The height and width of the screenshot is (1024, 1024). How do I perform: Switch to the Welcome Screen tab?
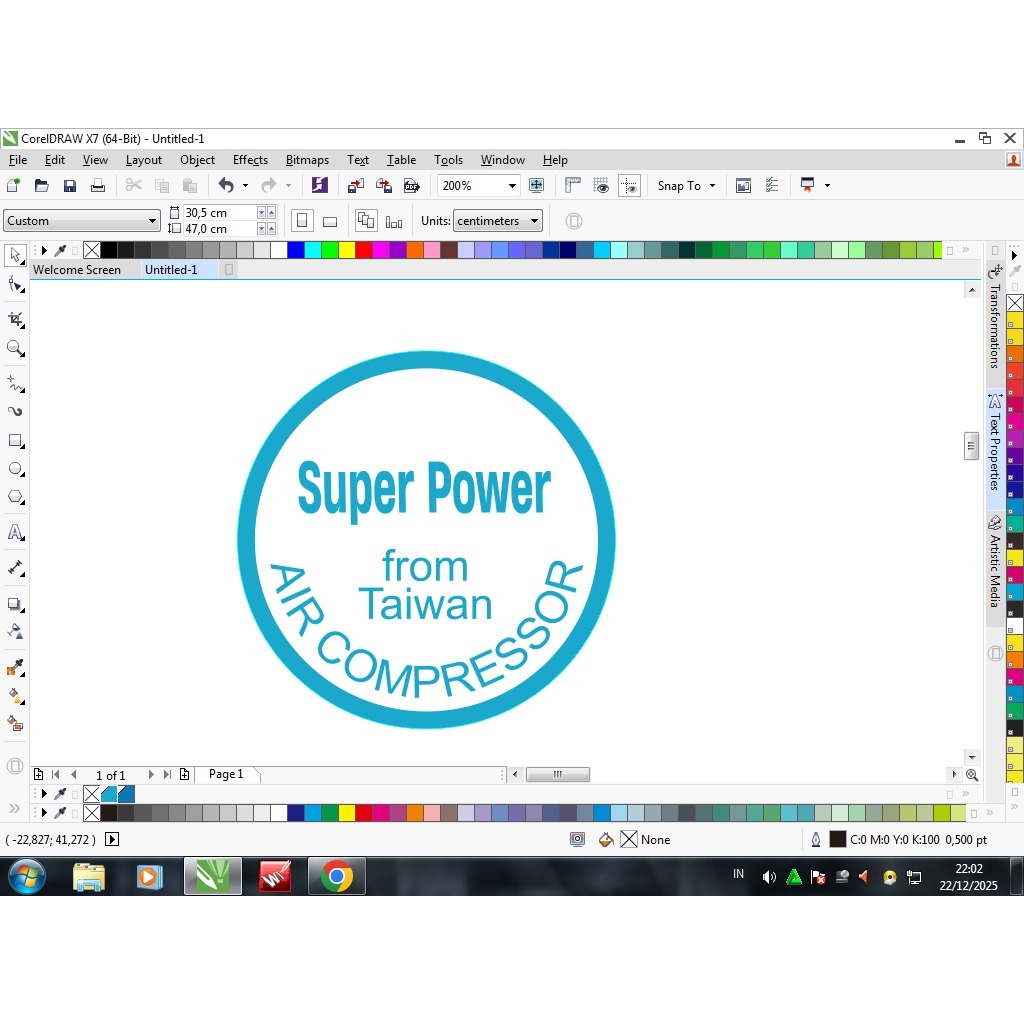(x=78, y=269)
